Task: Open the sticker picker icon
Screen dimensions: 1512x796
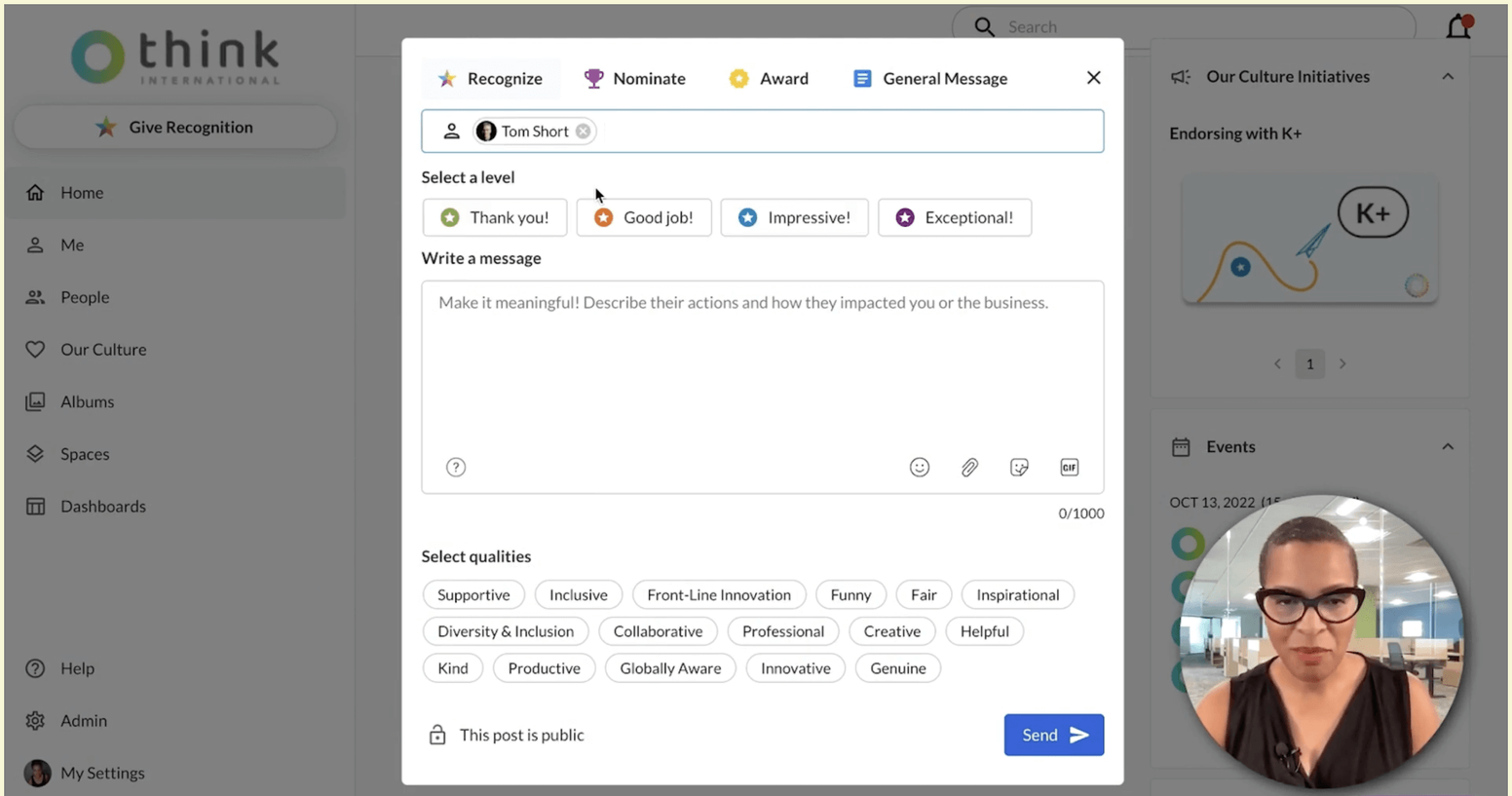Action: [1019, 468]
